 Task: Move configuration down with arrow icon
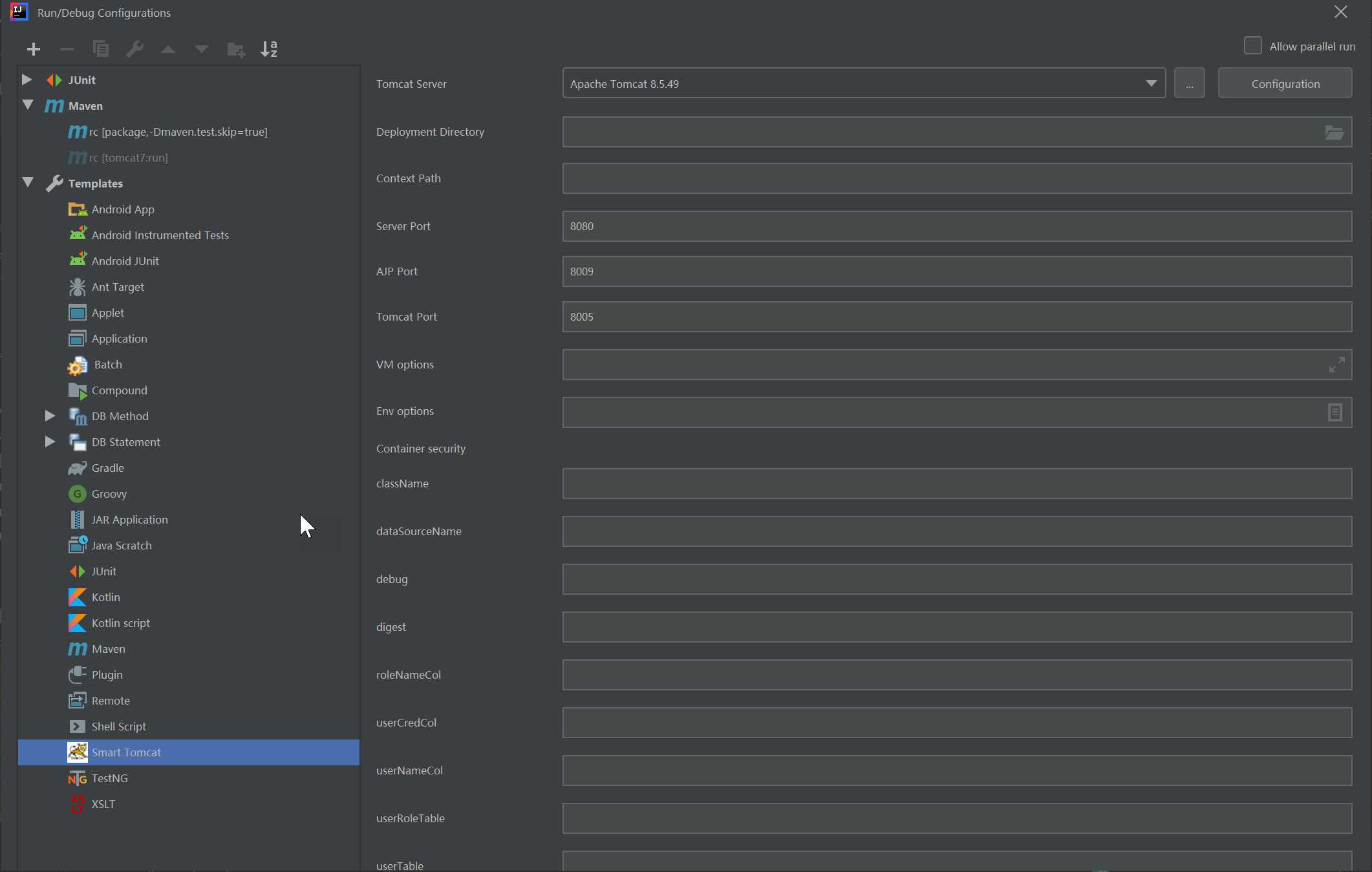pos(202,49)
